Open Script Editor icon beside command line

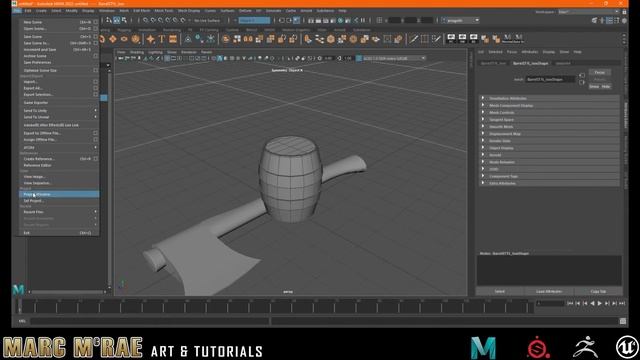623,321
